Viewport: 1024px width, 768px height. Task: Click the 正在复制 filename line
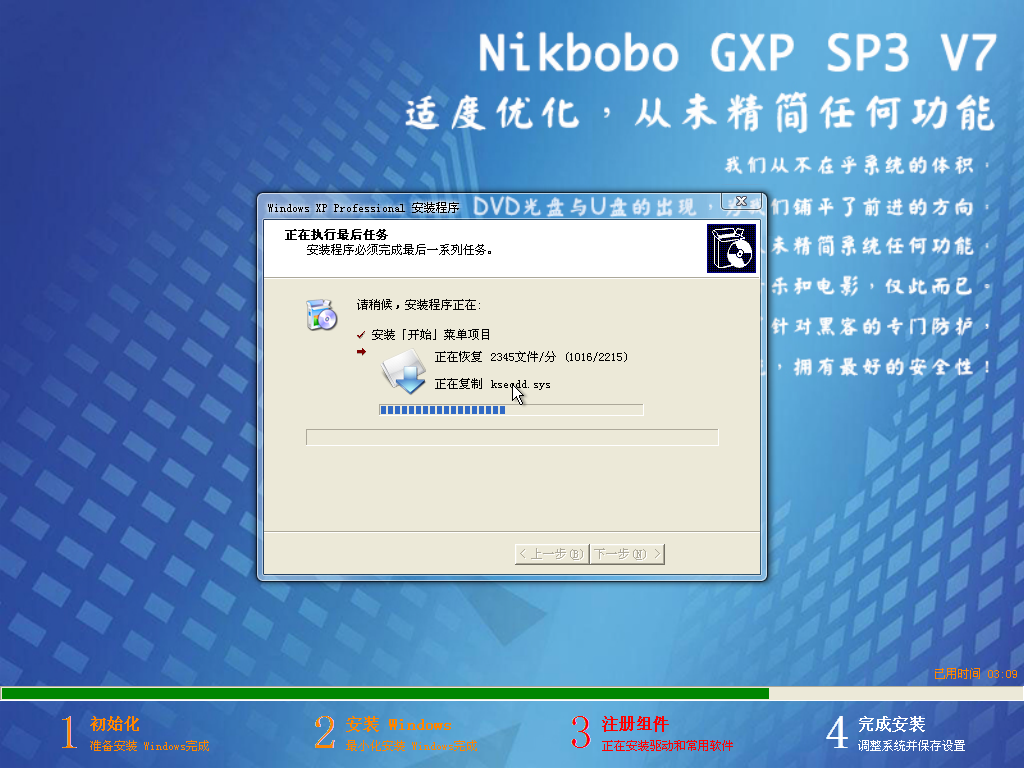tap(492, 384)
